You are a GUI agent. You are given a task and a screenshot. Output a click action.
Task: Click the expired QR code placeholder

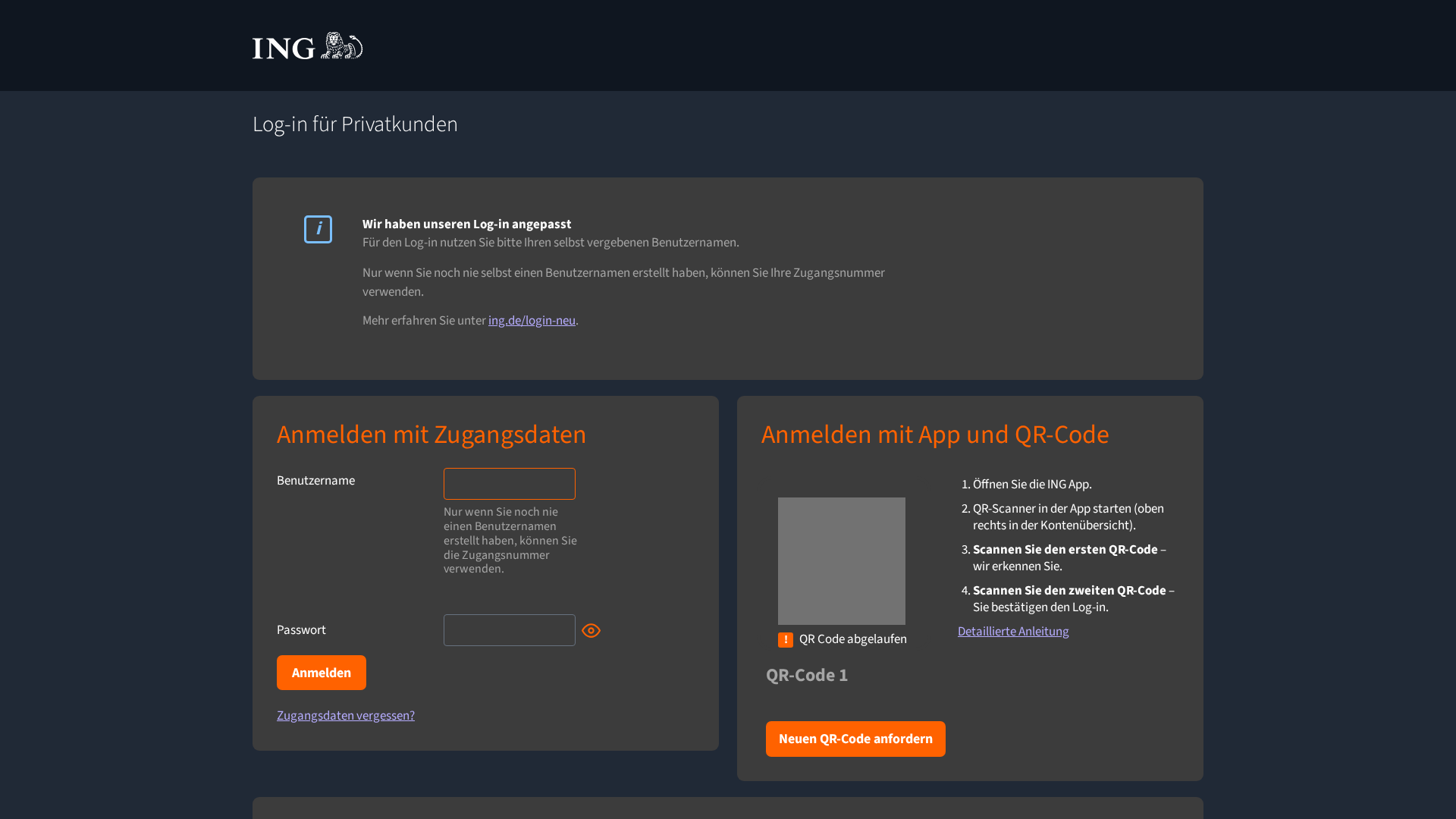point(842,561)
